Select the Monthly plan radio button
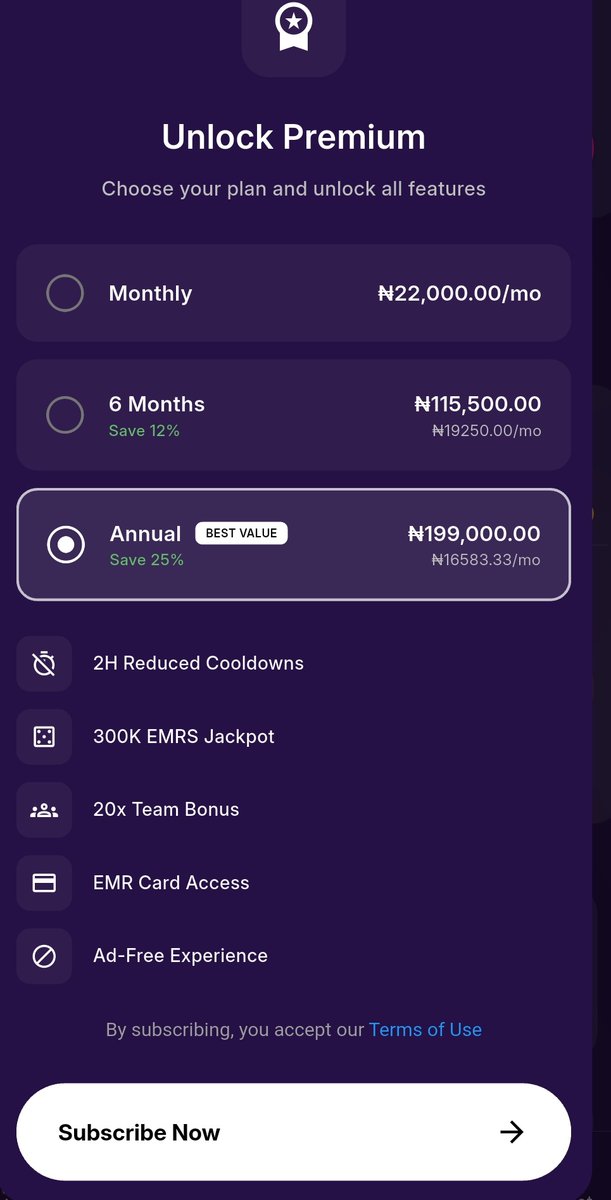 click(x=65, y=293)
